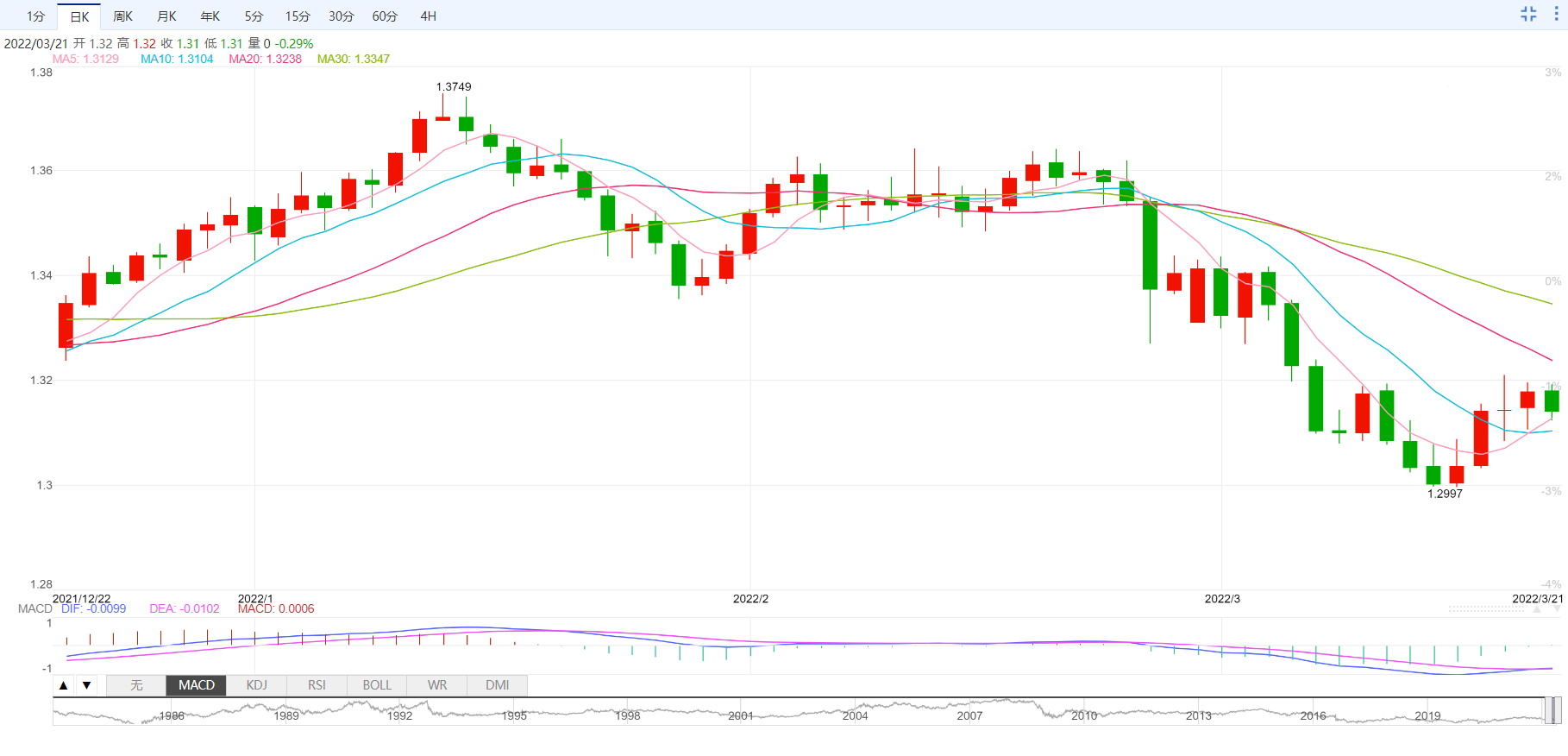Screen dimensions: 1568x756
Task: Select the 15分 interval tab
Action: 298,16
